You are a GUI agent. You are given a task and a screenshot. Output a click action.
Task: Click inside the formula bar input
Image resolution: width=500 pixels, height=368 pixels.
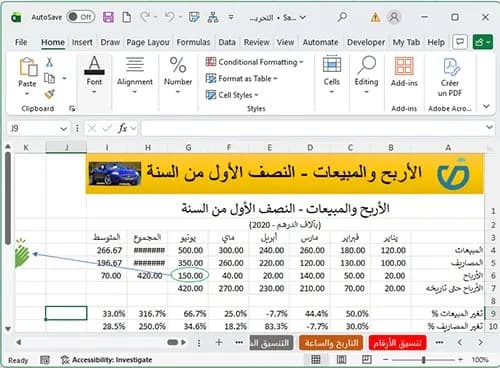point(313,128)
